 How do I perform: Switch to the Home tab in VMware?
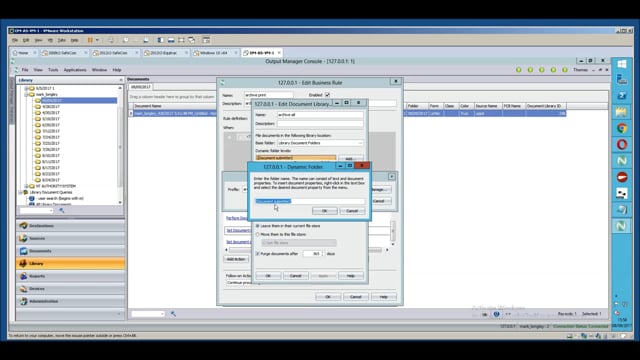23,53
